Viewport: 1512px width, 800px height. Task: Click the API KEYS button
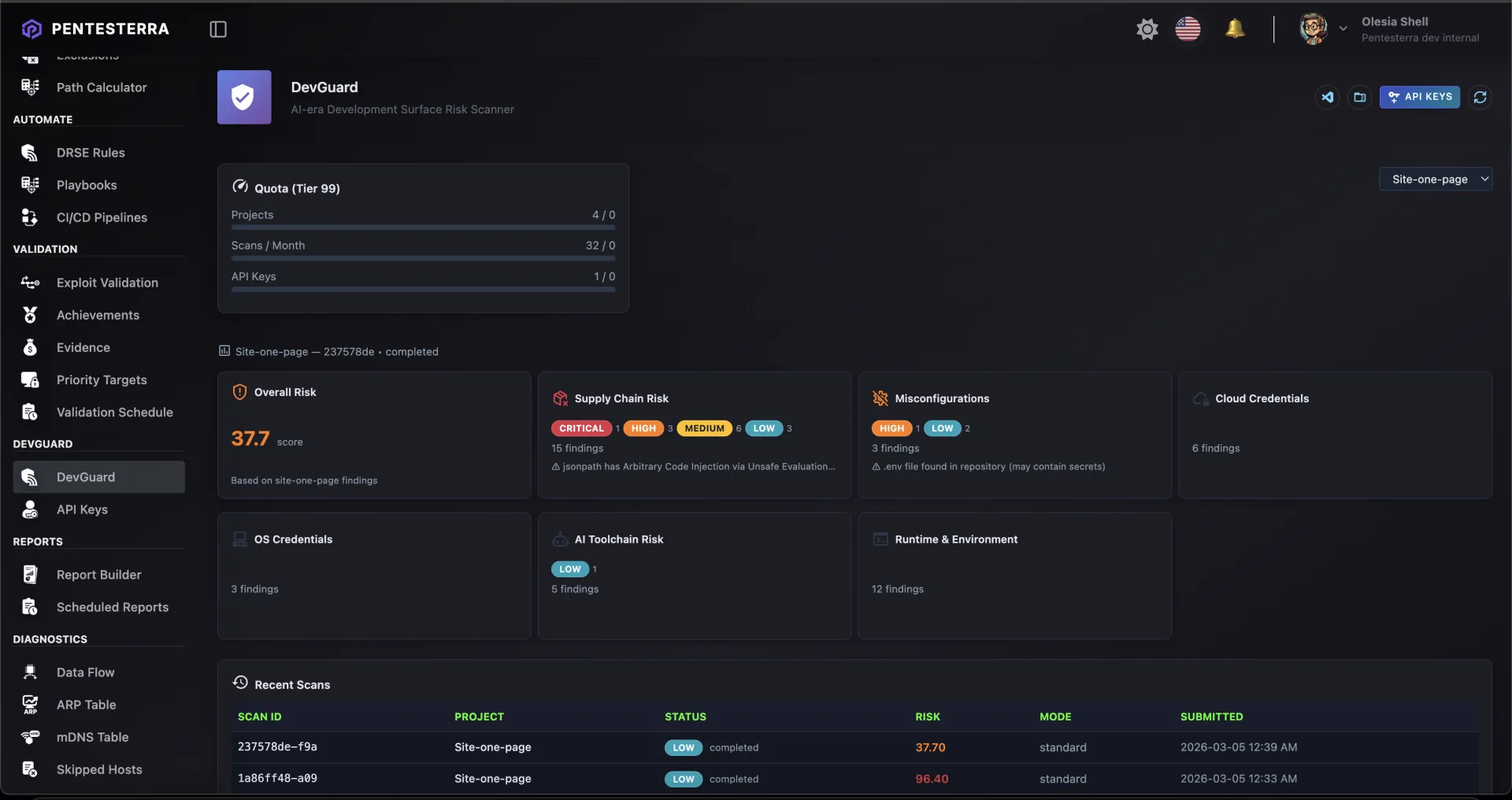(x=1419, y=97)
